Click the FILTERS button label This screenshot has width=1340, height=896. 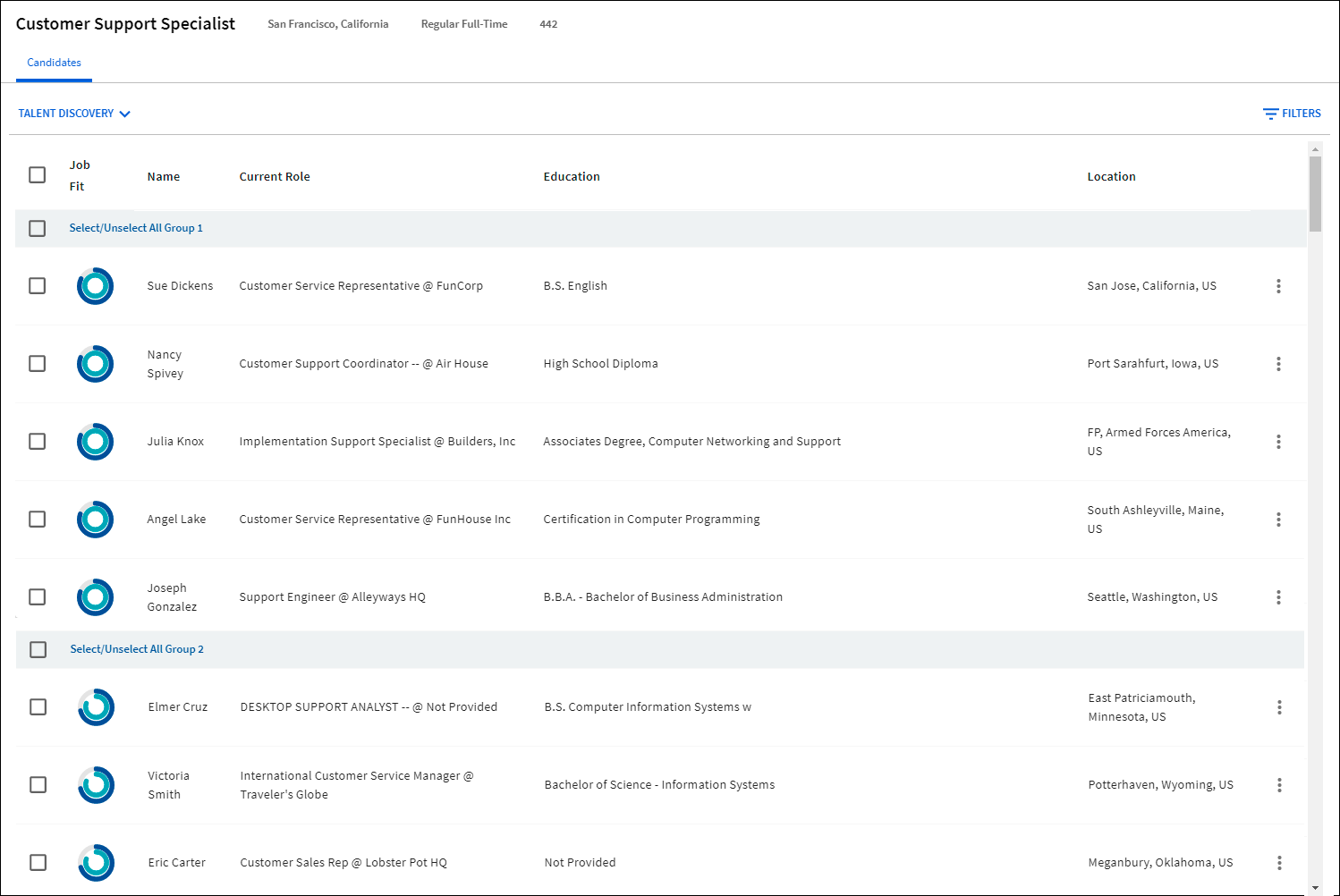click(1302, 114)
